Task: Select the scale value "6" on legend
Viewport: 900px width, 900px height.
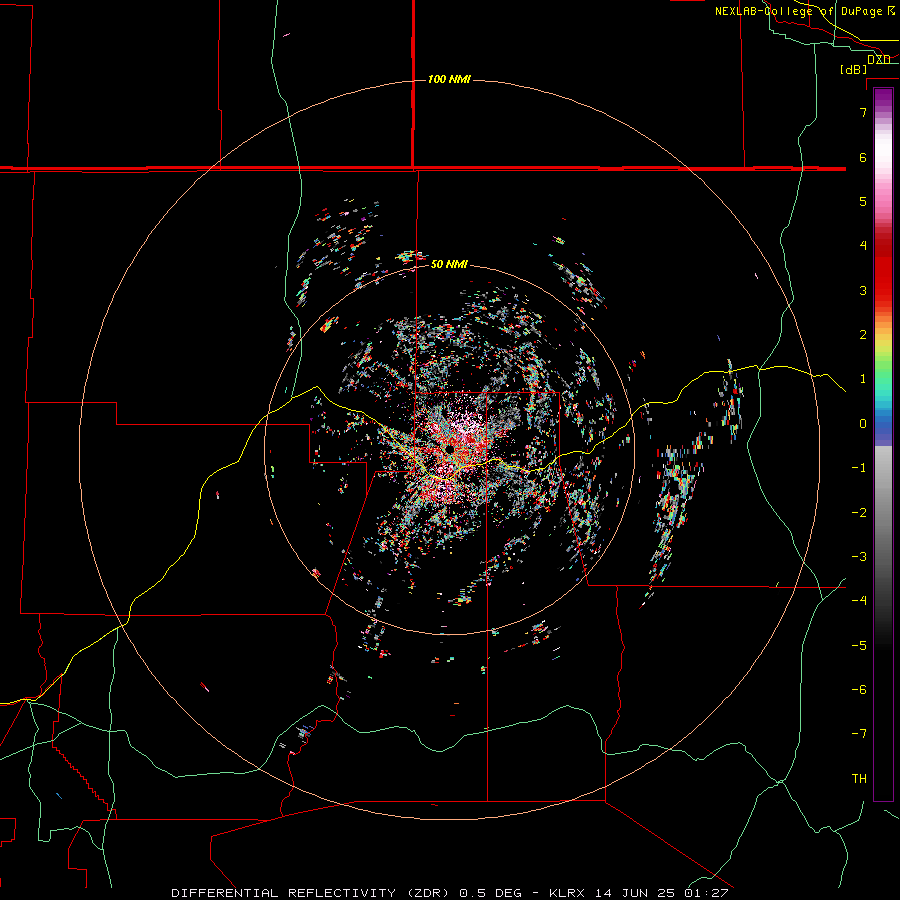Action: click(863, 157)
